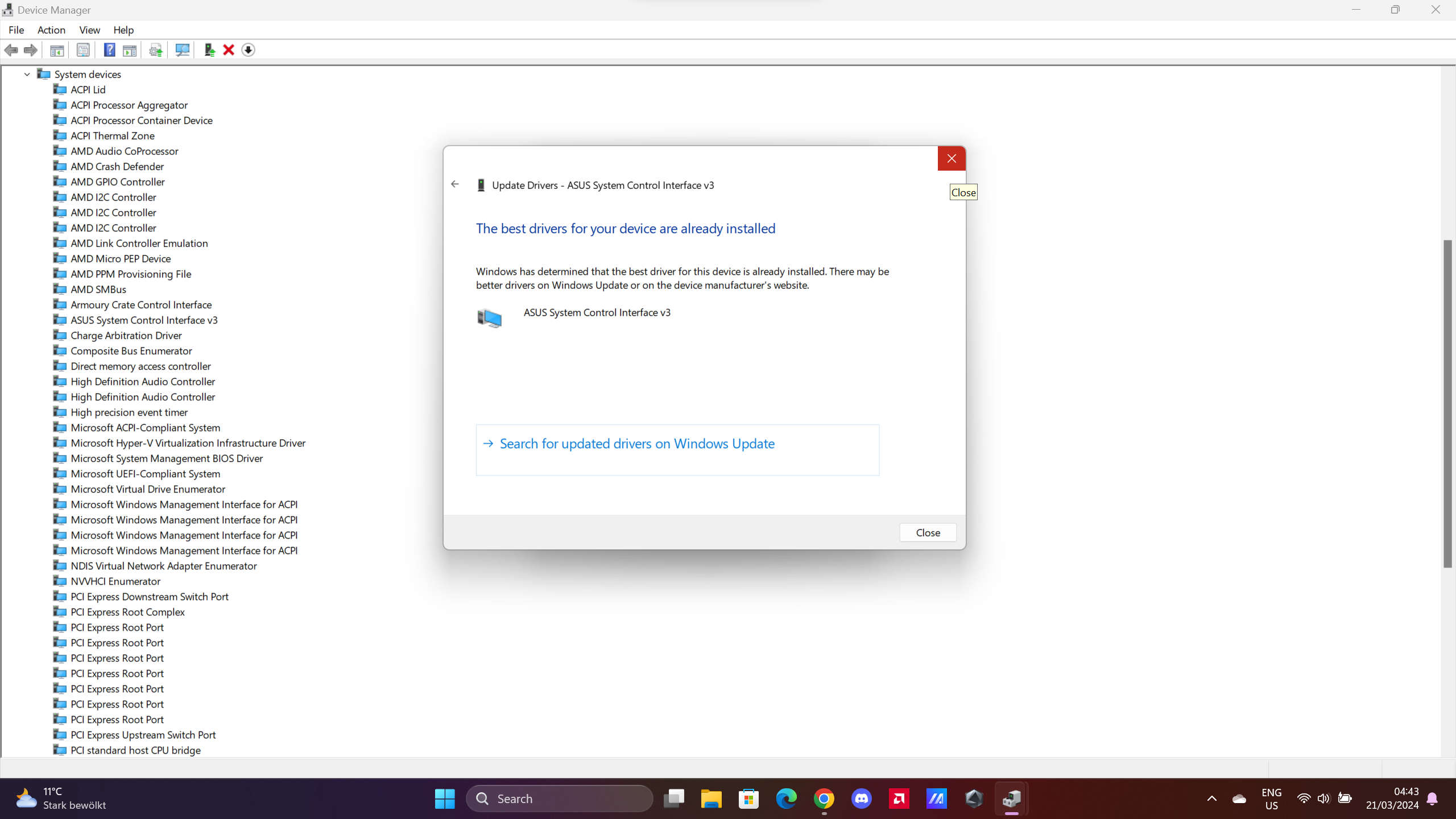
Task: Expand the hidden system tray icons chevron
Action: click(1211, 799)
